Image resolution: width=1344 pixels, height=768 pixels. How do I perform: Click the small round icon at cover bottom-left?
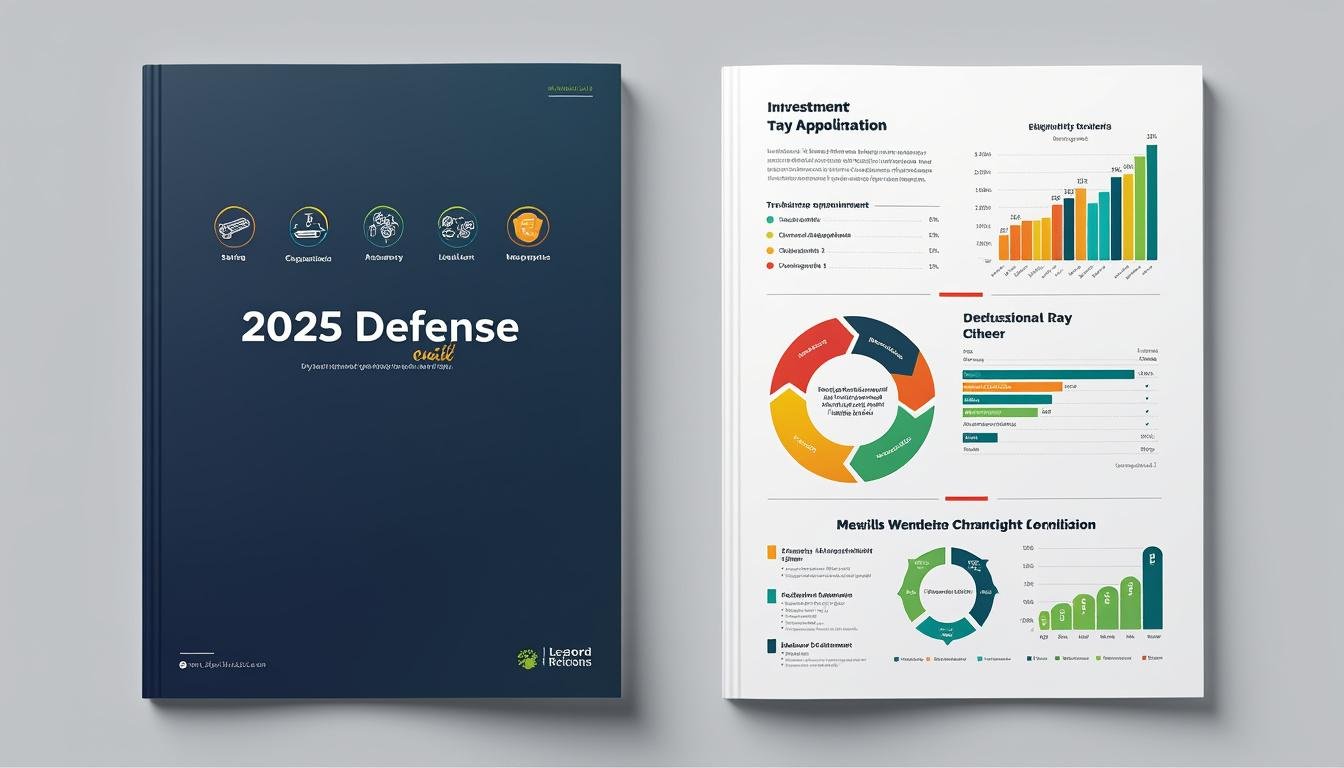click(183, 664)
